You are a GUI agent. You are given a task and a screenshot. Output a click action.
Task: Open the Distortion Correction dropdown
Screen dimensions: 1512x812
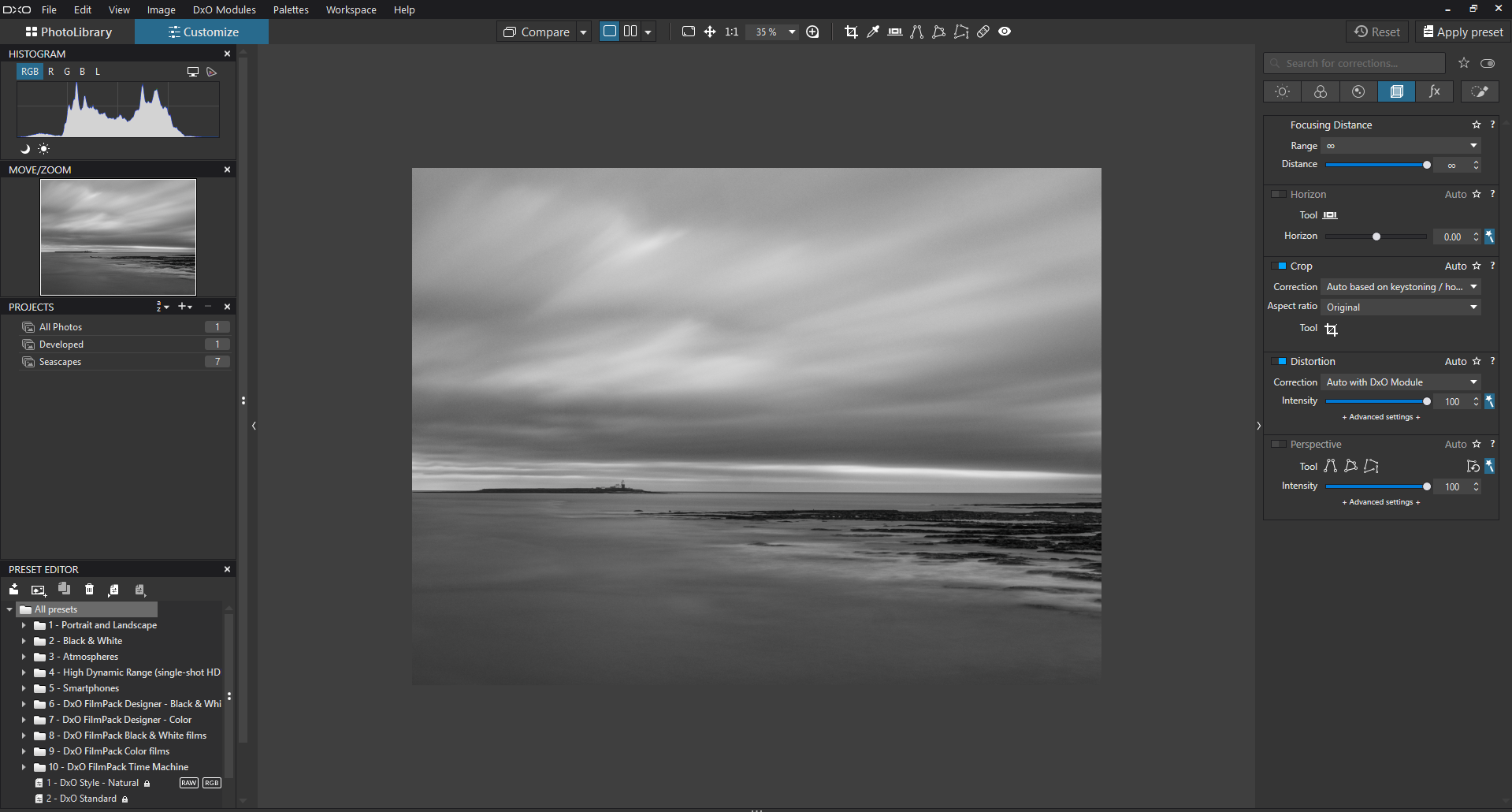click(1400, 382)
